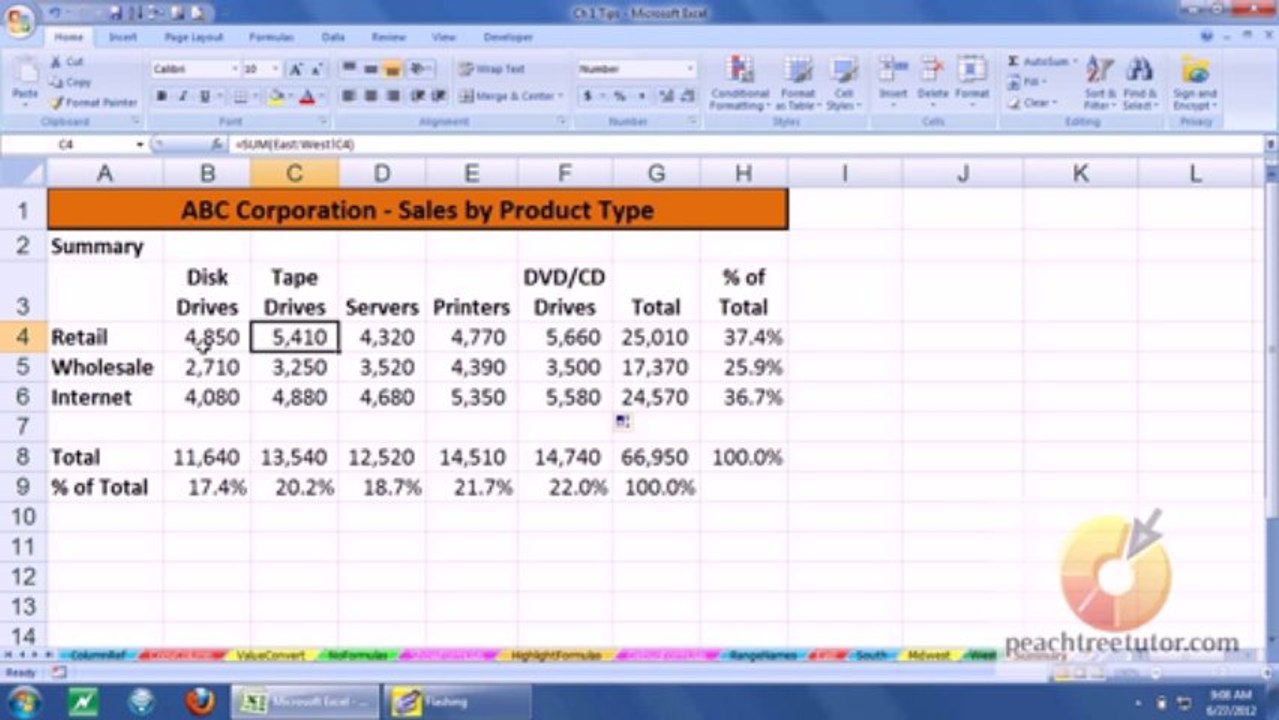The image size is (1279, 720).
Task: Click Decrease Indent icon
Action: coord(417,96)
